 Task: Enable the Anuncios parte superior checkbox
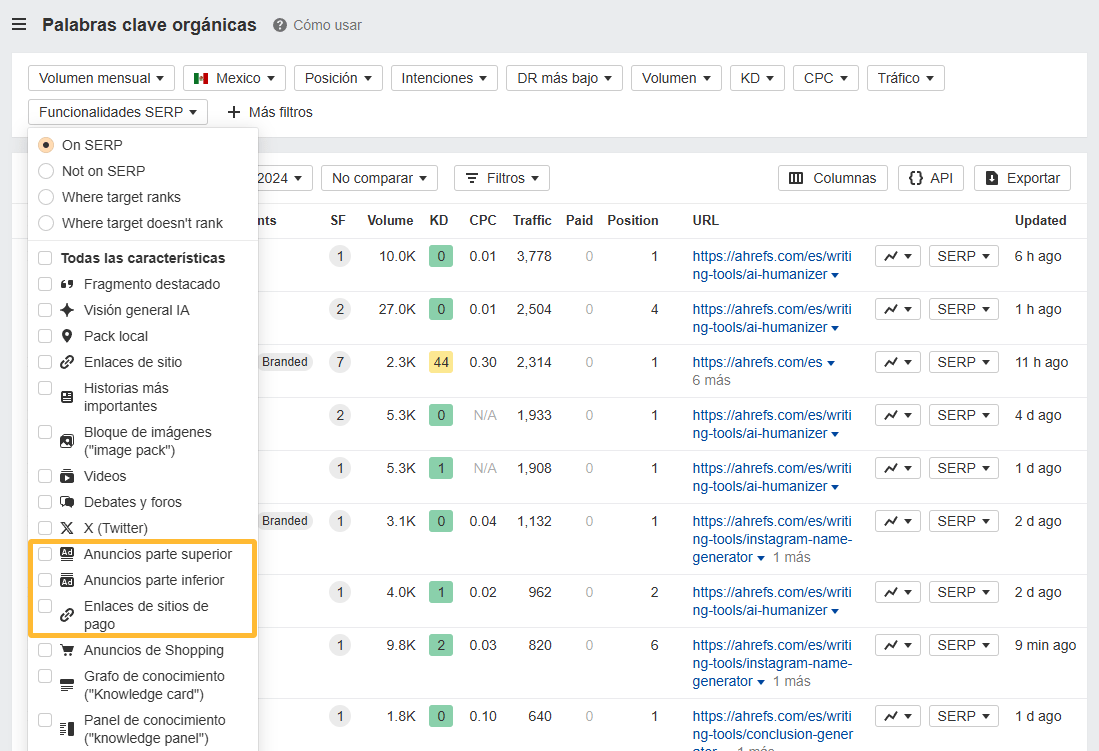45,554
